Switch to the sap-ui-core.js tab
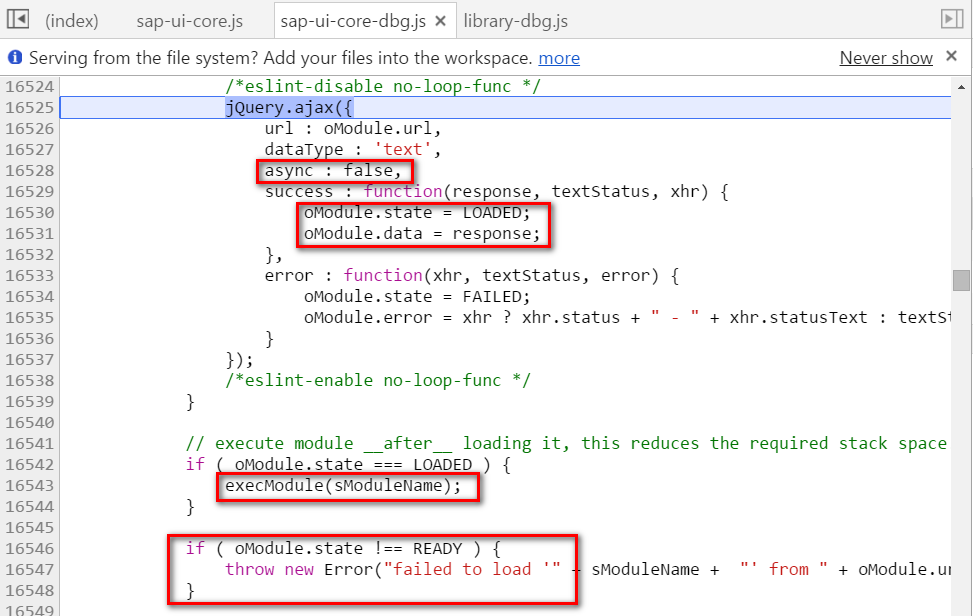The image size is (973, 616). click(189, 21)
